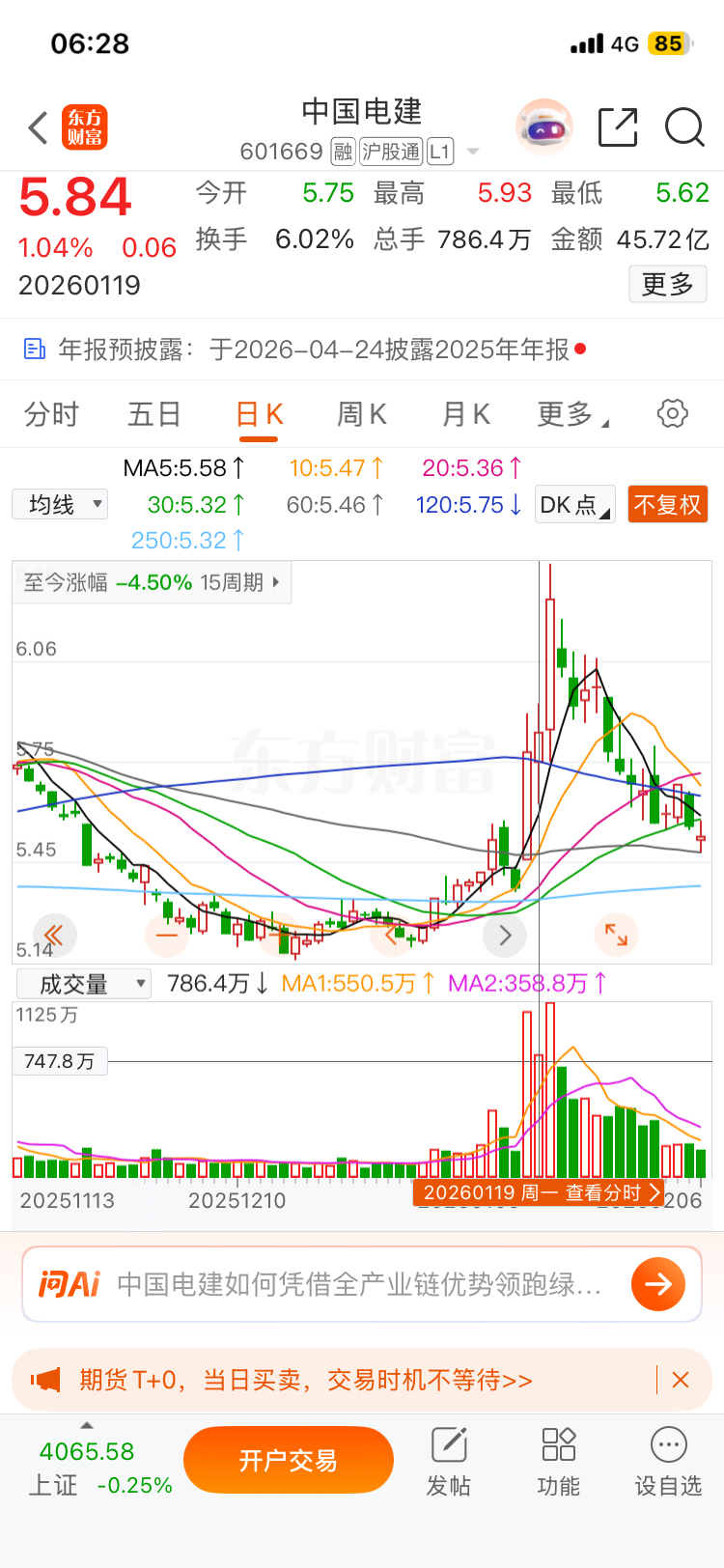Tap the candlestick price chart area
The height and width of the screenshot is (1568, 724).
[362, 762]
